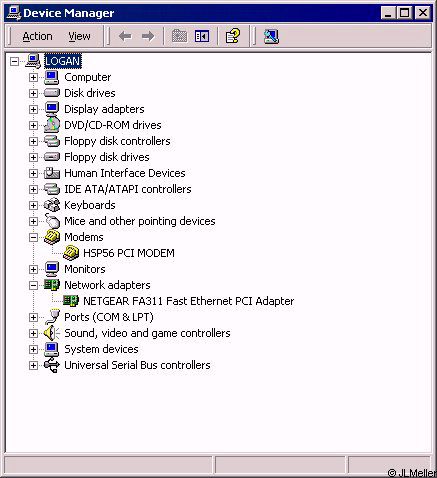Image resolution: width=437 pixels, height=478 pixels.
Task: Click the Sound, video and game controllers speaker icon
Action: pos(52,333)
